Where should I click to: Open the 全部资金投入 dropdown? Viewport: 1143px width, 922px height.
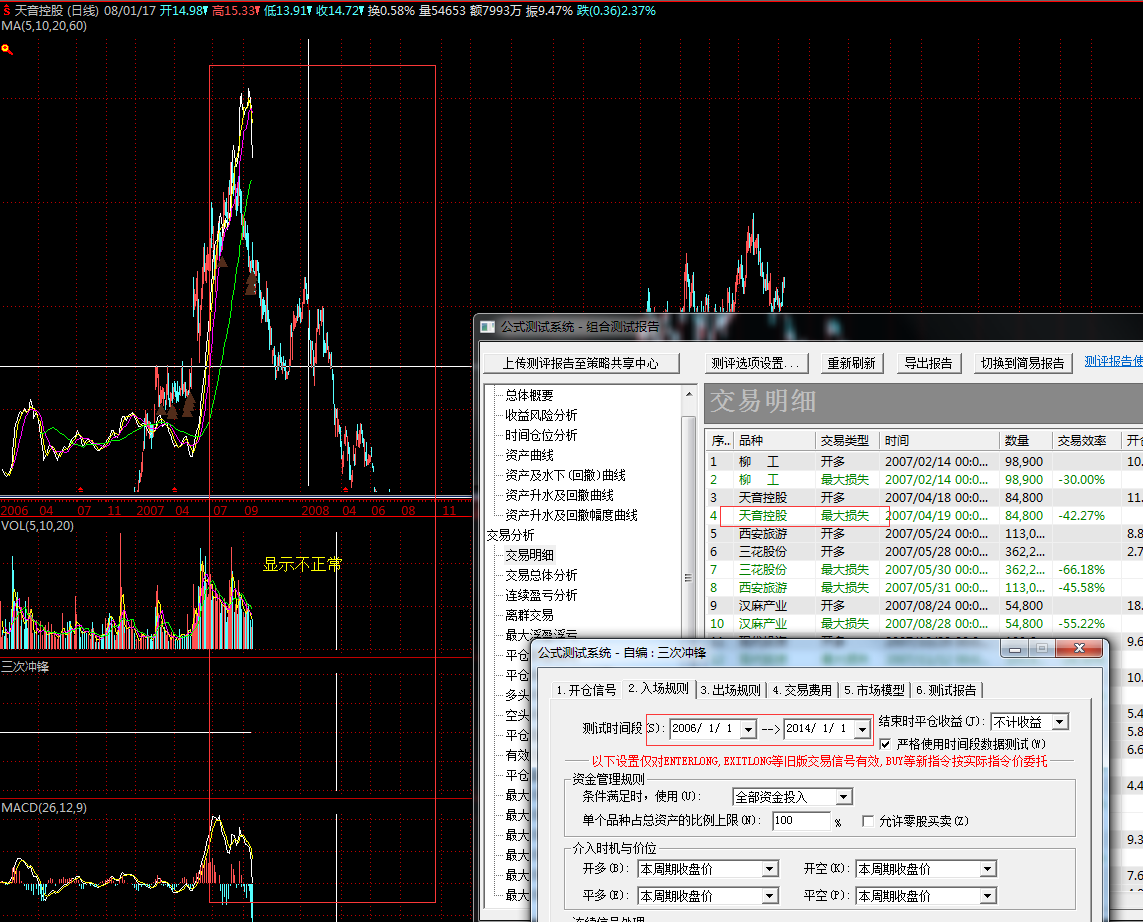click(x=844, y=797)
